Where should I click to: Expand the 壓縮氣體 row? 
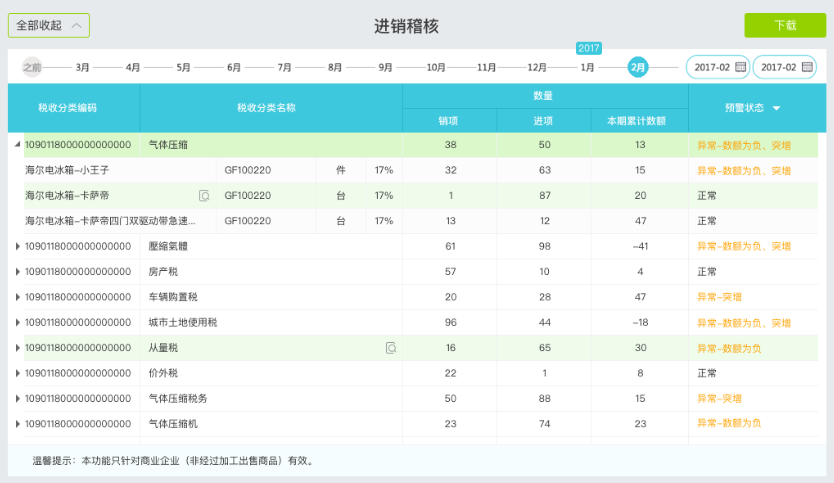[16, 246]
